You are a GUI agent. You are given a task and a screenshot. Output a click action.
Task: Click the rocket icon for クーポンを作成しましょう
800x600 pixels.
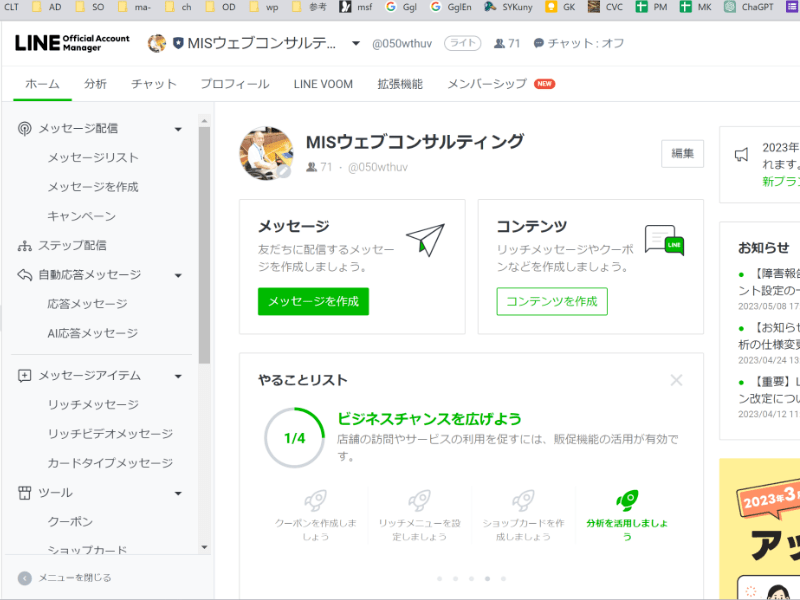316,499
